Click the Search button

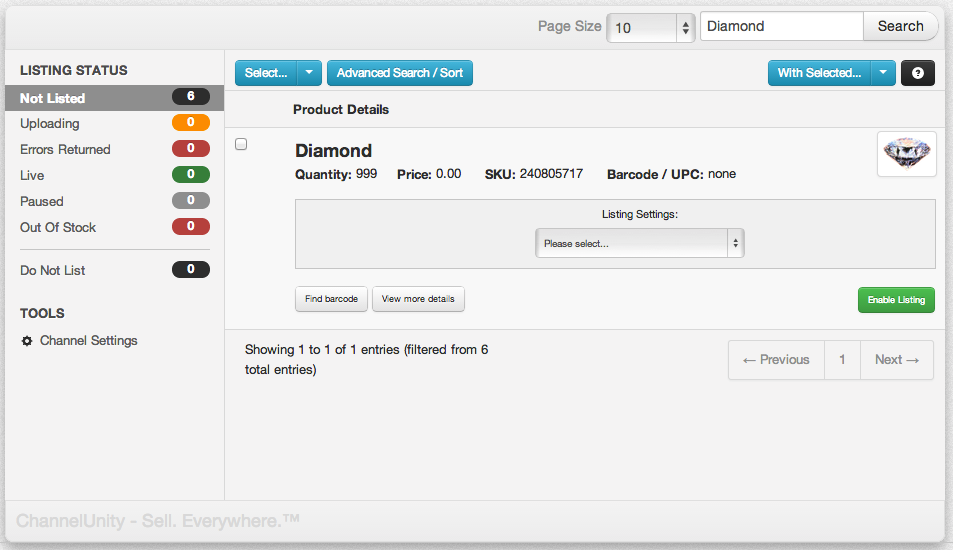click(x=900, y=26)
